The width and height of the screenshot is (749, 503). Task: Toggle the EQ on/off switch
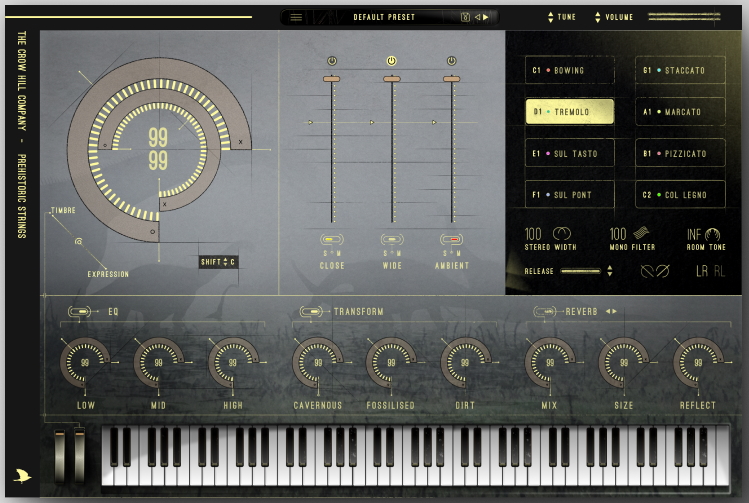(x=83, y=312)
